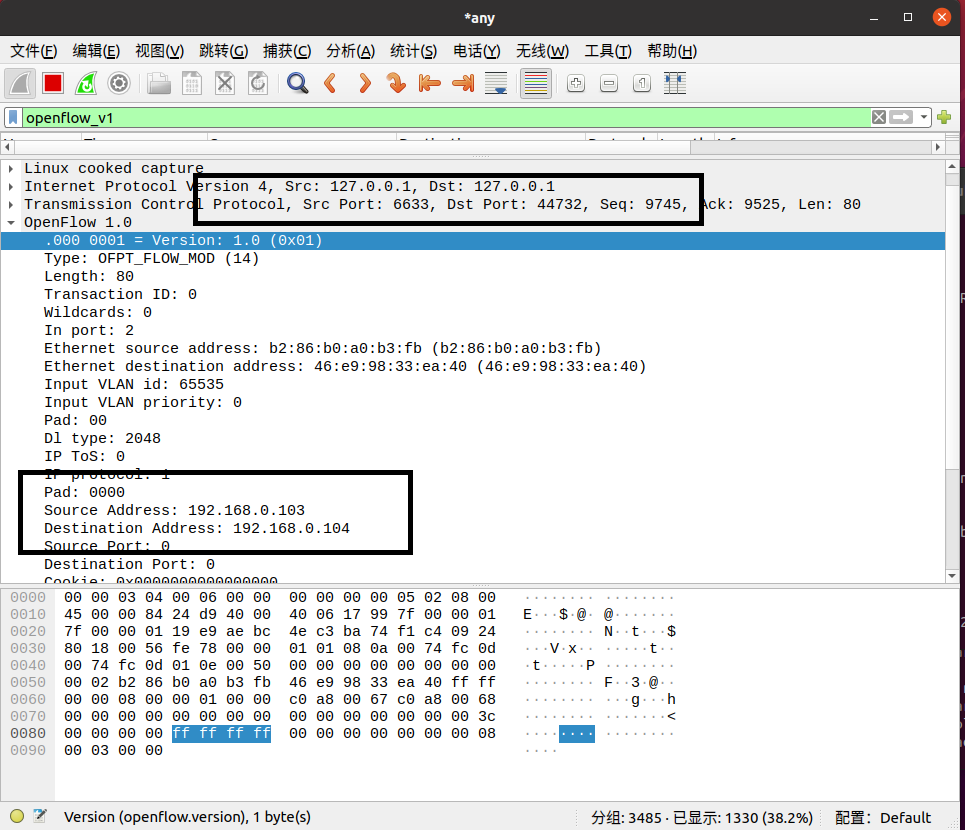The image size is (965, 830).
Task: Open a capture file with the folder icon
Action: [x=159, y=83]
